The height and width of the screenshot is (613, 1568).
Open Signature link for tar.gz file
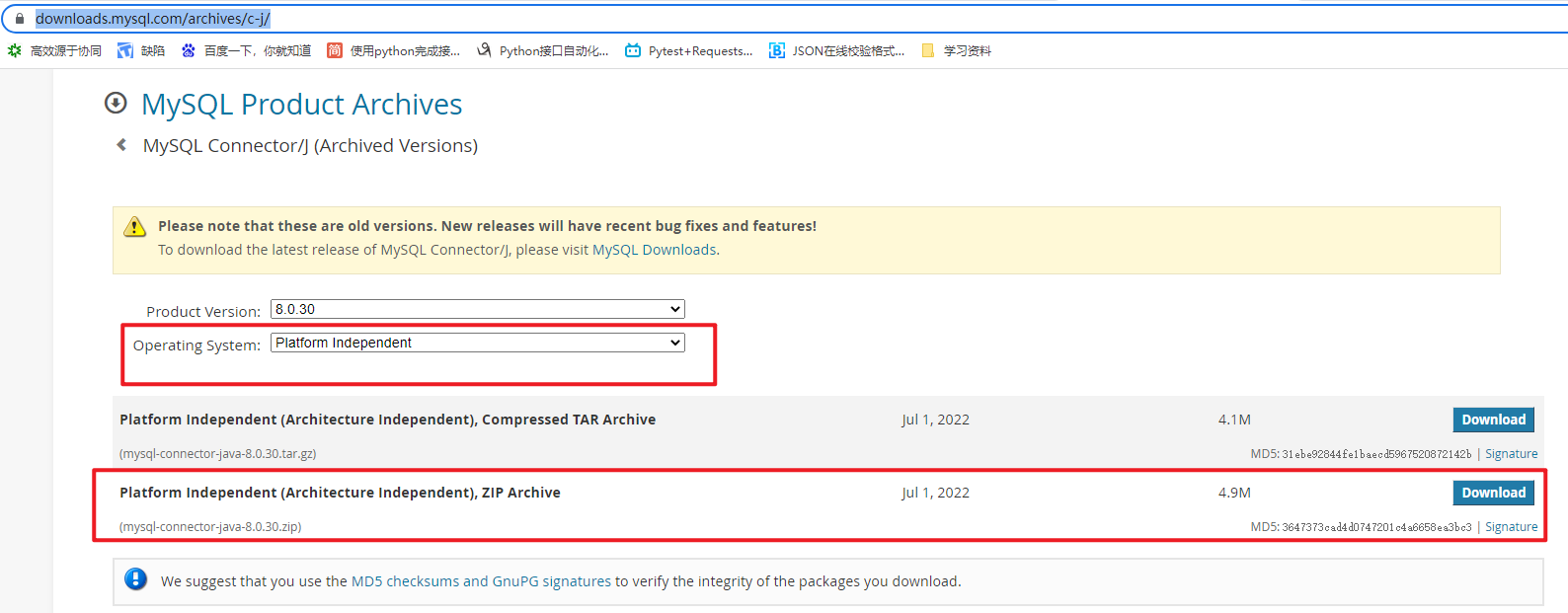coord(1511,454)
